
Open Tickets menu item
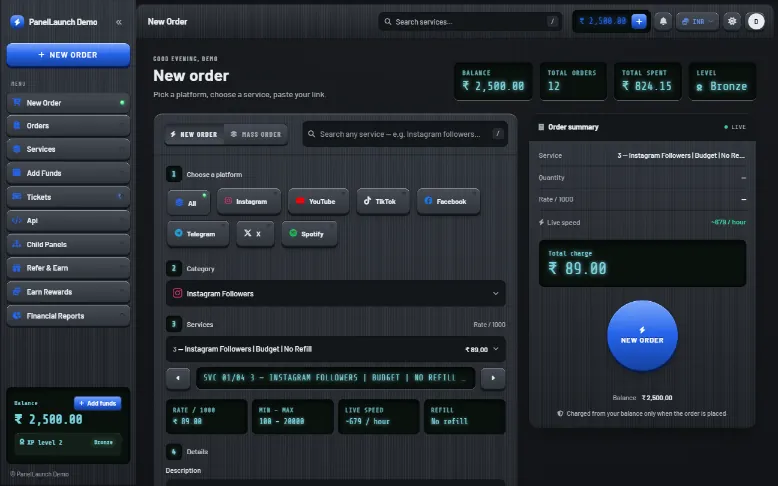68,197
